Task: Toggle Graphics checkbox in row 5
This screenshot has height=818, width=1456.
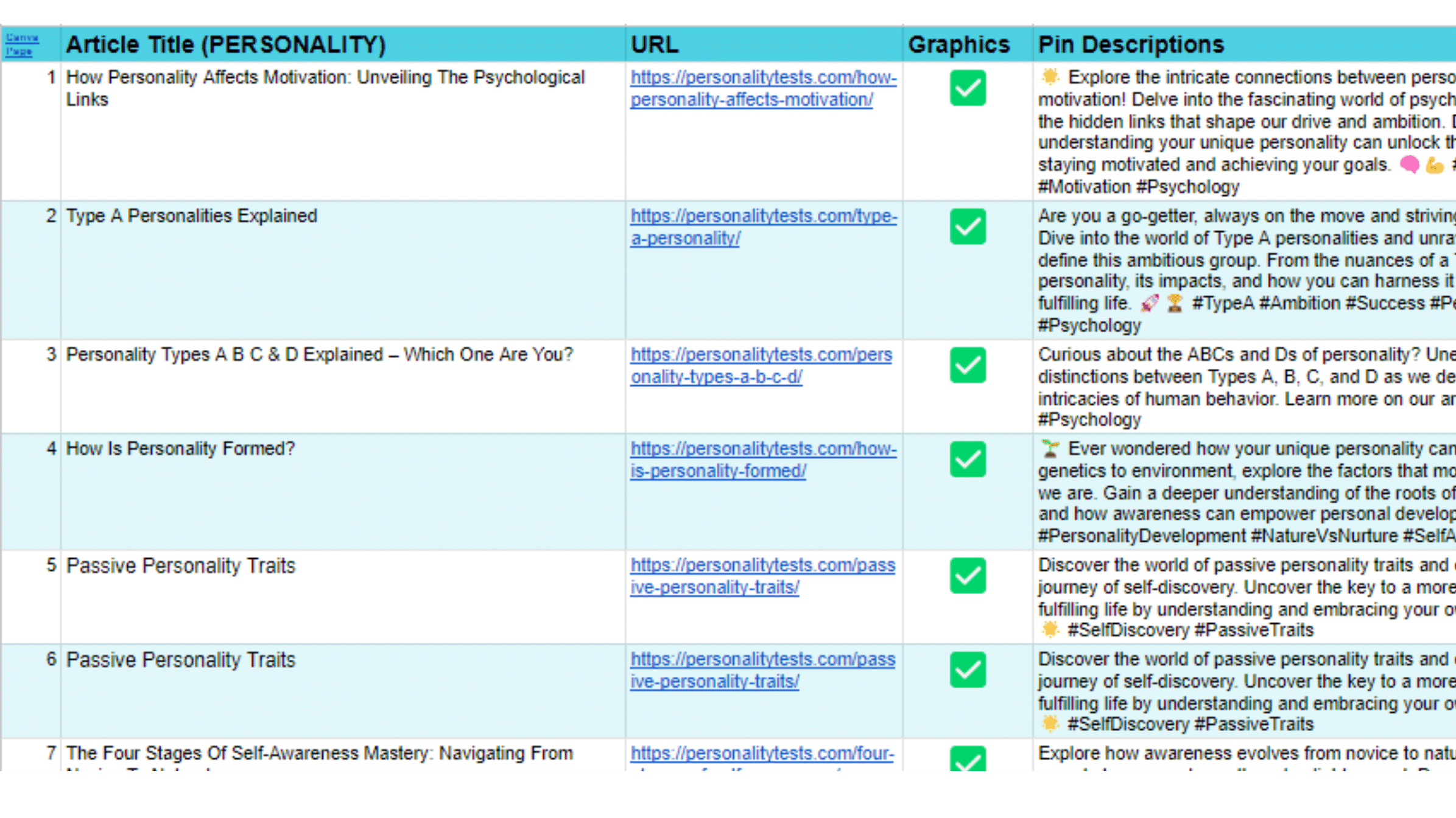Action: [967, 576]
